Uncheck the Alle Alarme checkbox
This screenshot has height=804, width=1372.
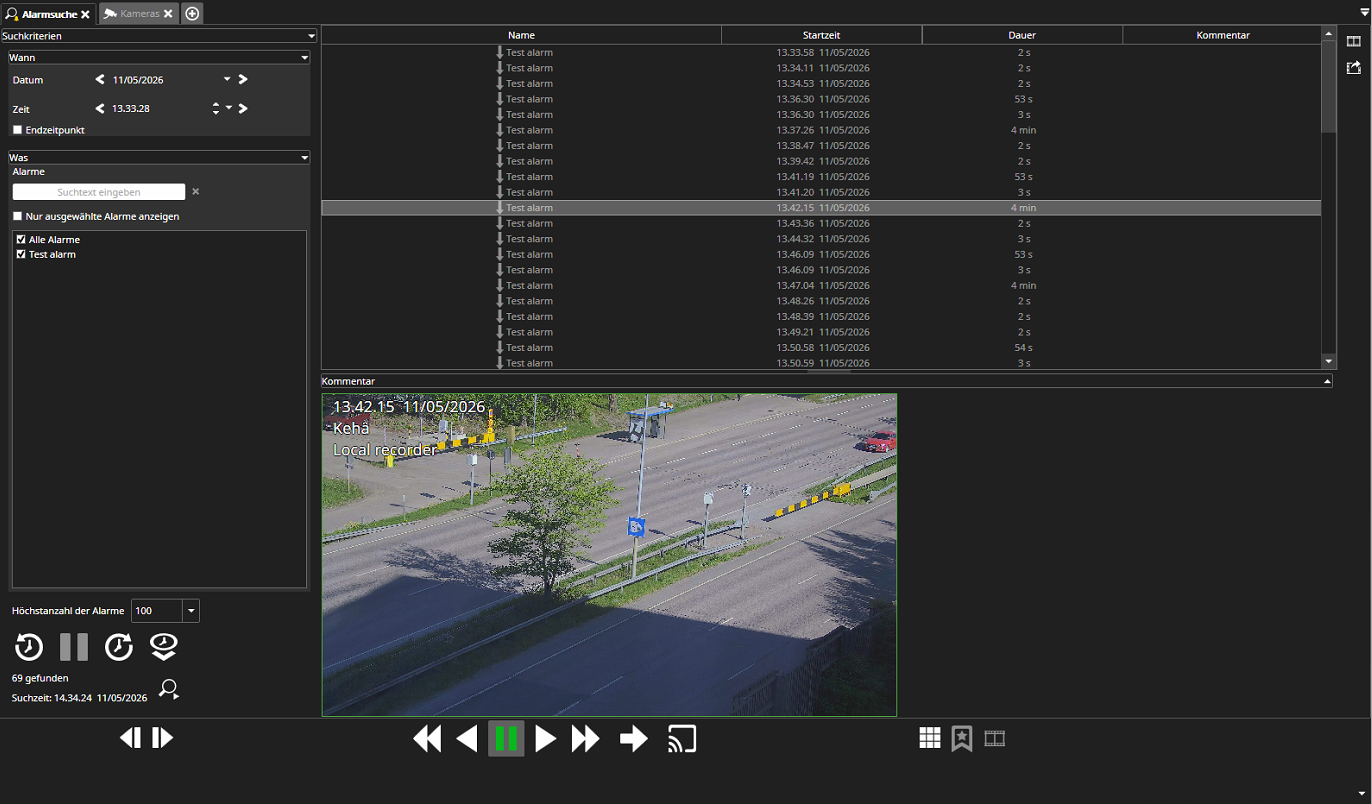click(21, 240)
